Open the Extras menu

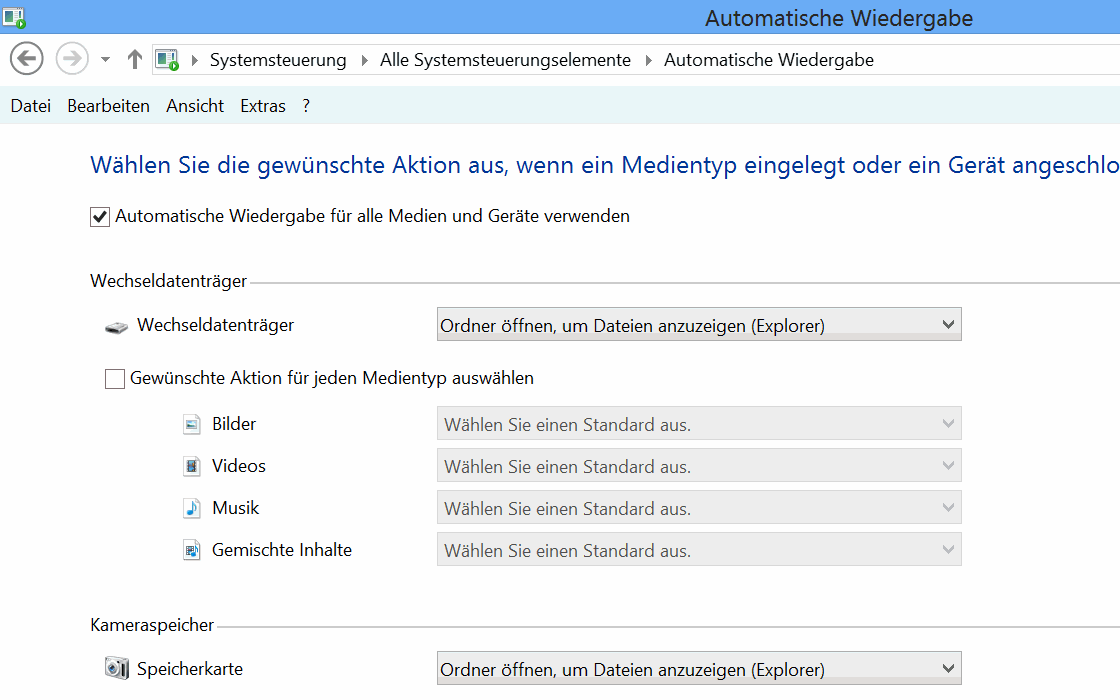click(x=263, y=106)
